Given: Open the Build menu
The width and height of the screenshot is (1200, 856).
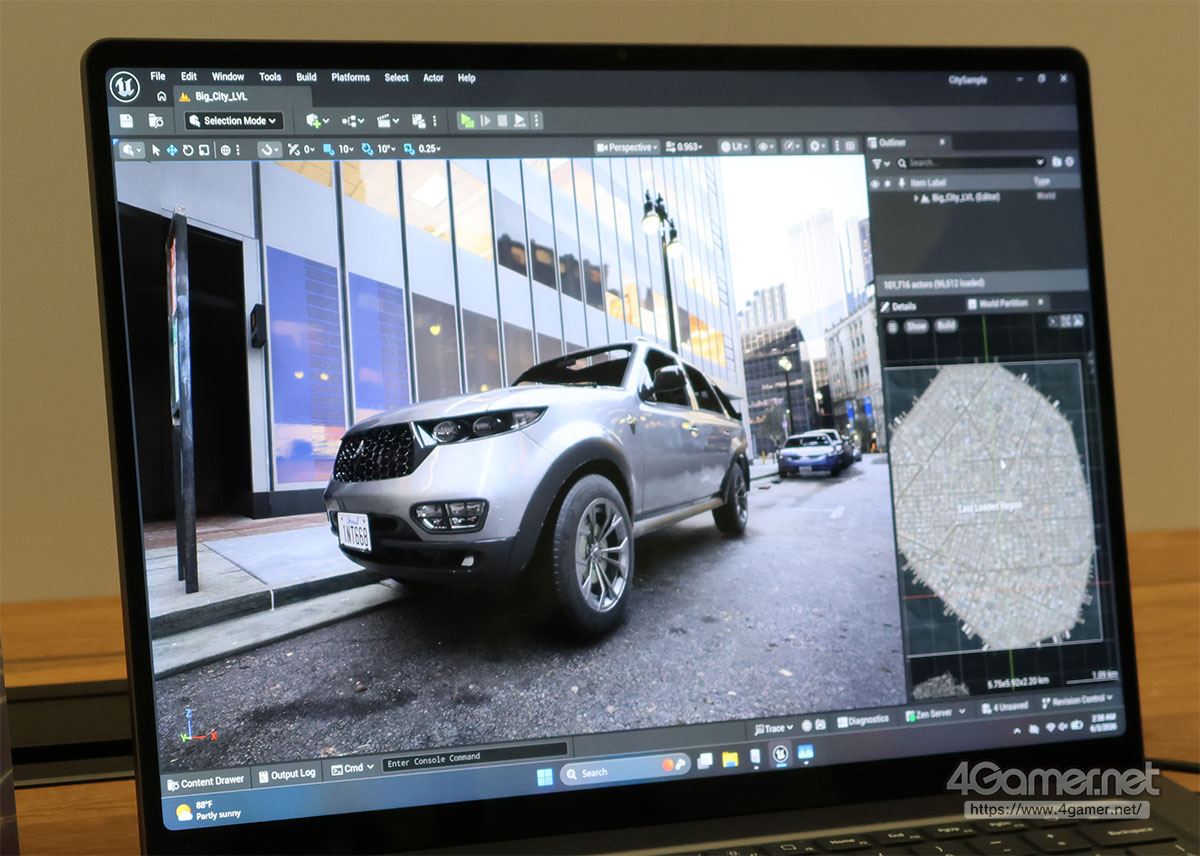Looking at the screenshot, I should [x=306, y=77].
